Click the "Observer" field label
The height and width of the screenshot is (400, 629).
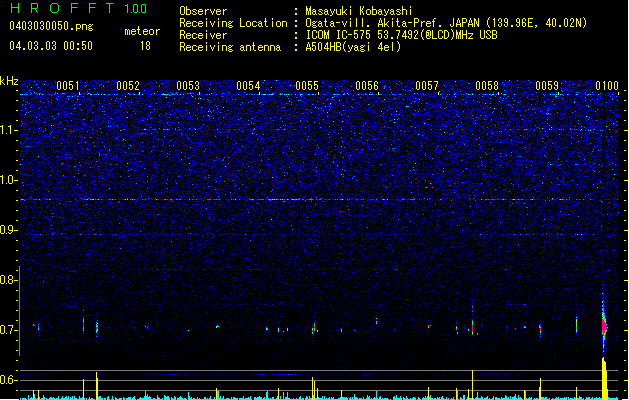(x=203, y=11)
